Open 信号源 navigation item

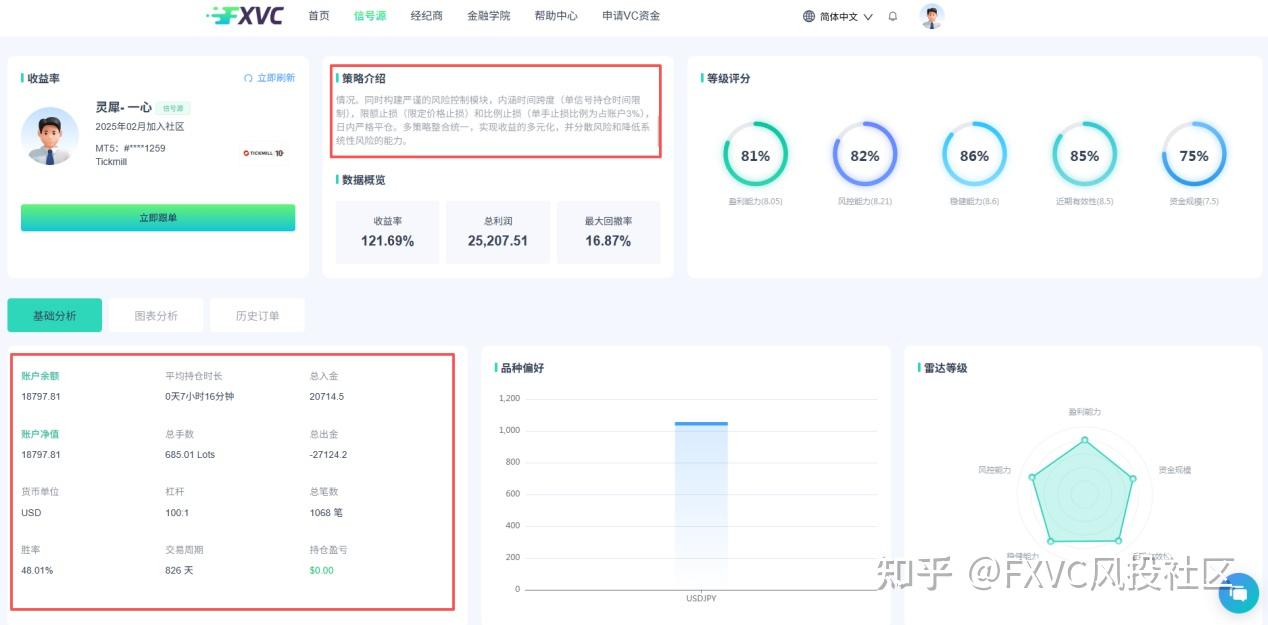370,16
